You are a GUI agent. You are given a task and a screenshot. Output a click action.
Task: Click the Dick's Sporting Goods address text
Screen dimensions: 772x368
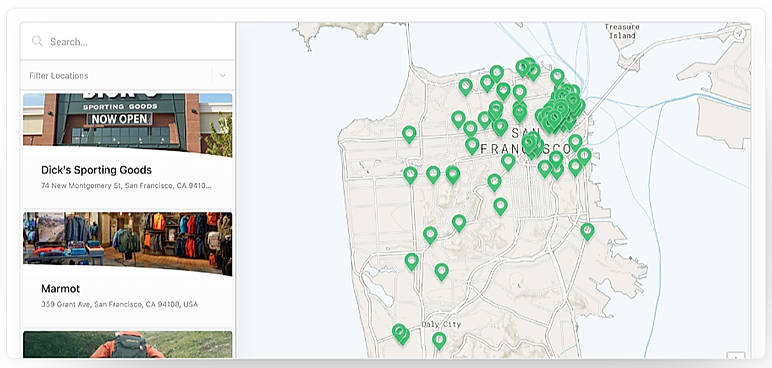pyautogui.click(x=127, y=186)
